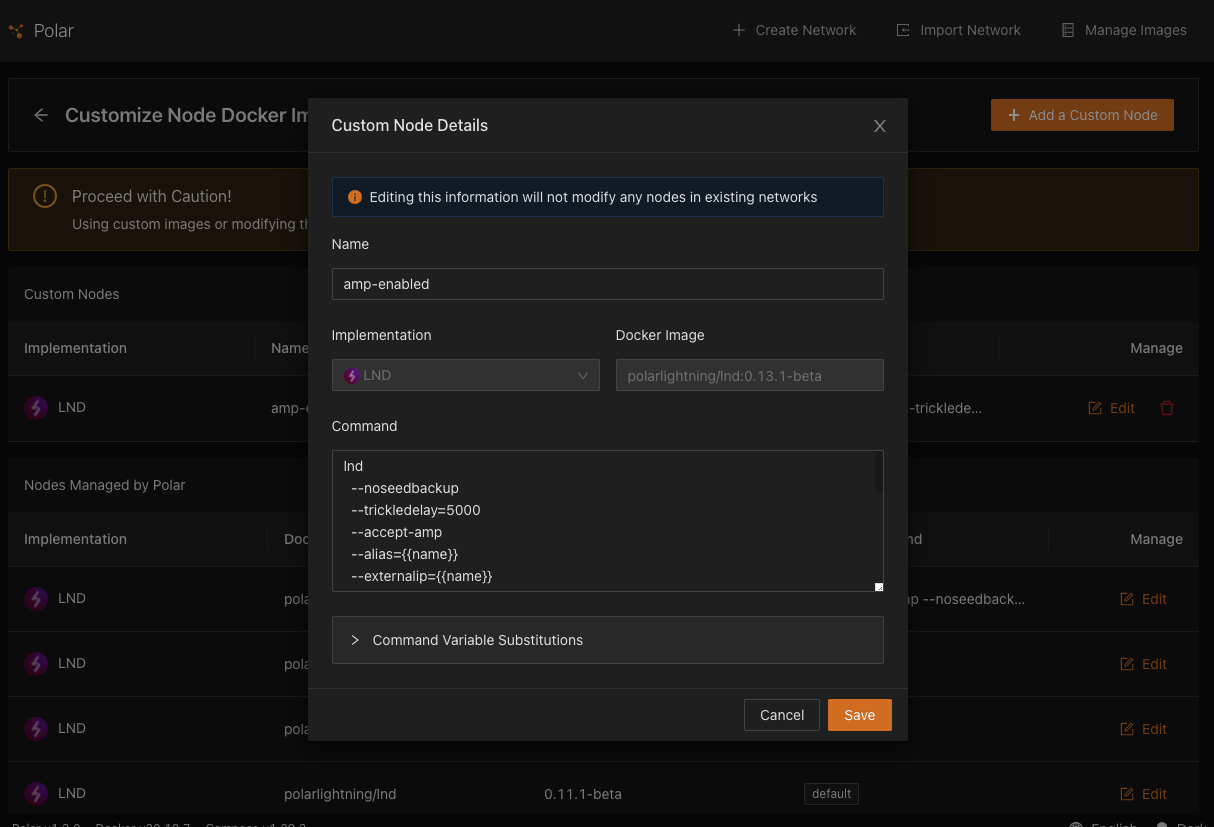Click the Docker Image field
This screenshot has height=827, width=1214.
750,375
